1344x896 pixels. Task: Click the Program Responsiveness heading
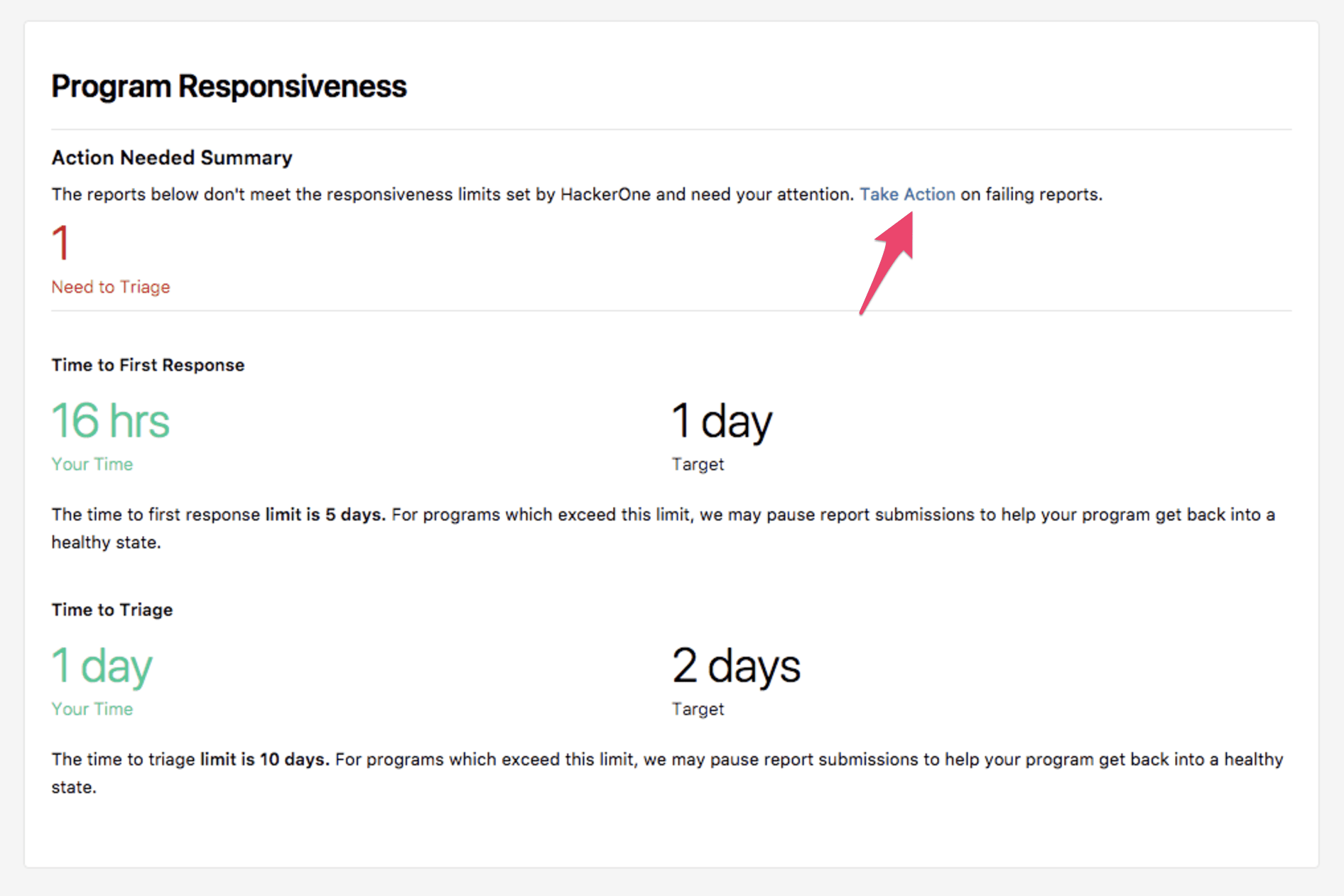tap(229, 87)
